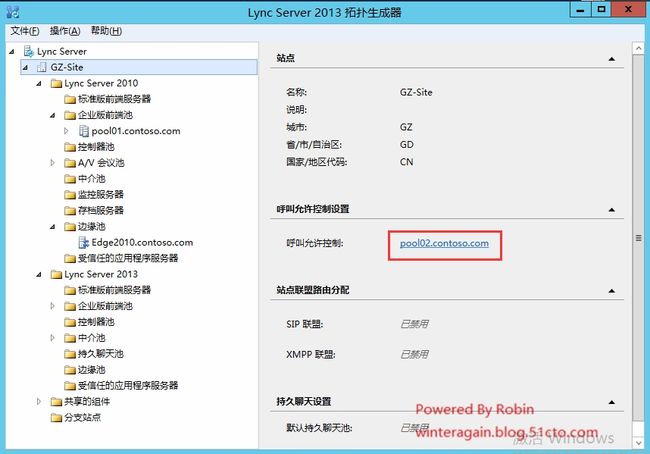Select 控制器池 under Lync Server 2010
The image size is (650, 454).
click(x=96, y=147)
